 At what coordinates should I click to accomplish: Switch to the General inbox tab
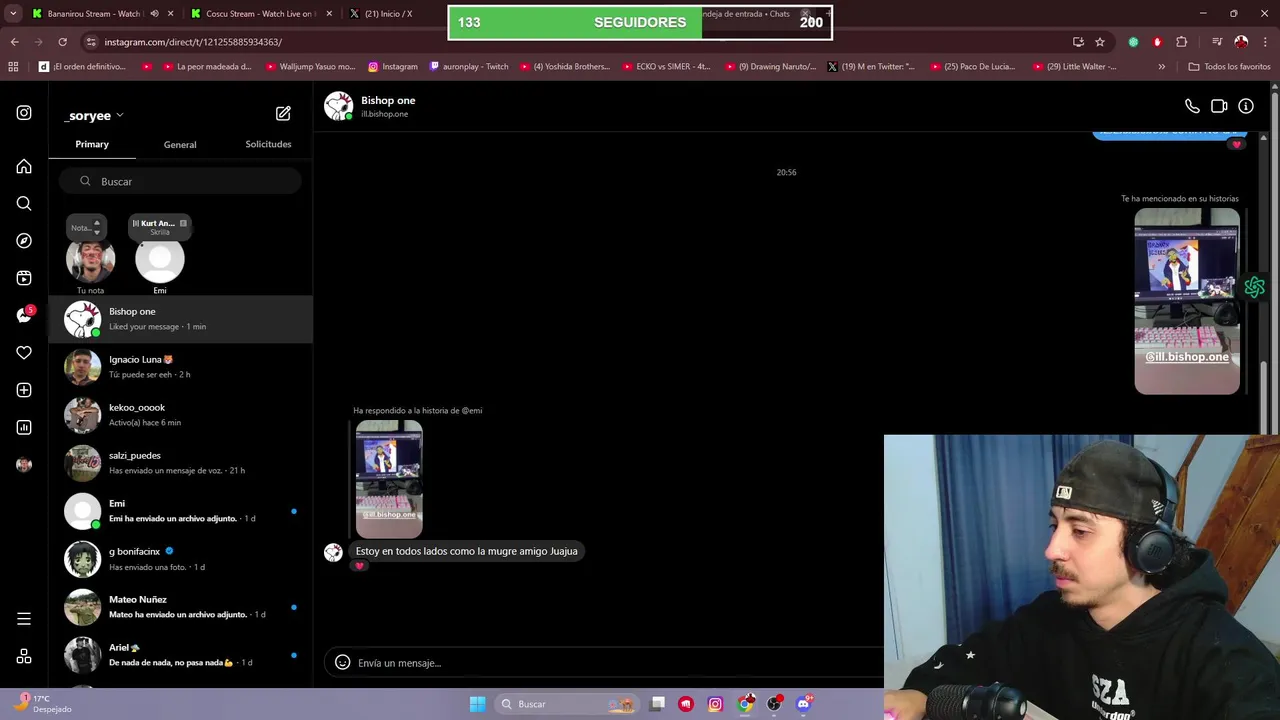(x=180, y=145)
